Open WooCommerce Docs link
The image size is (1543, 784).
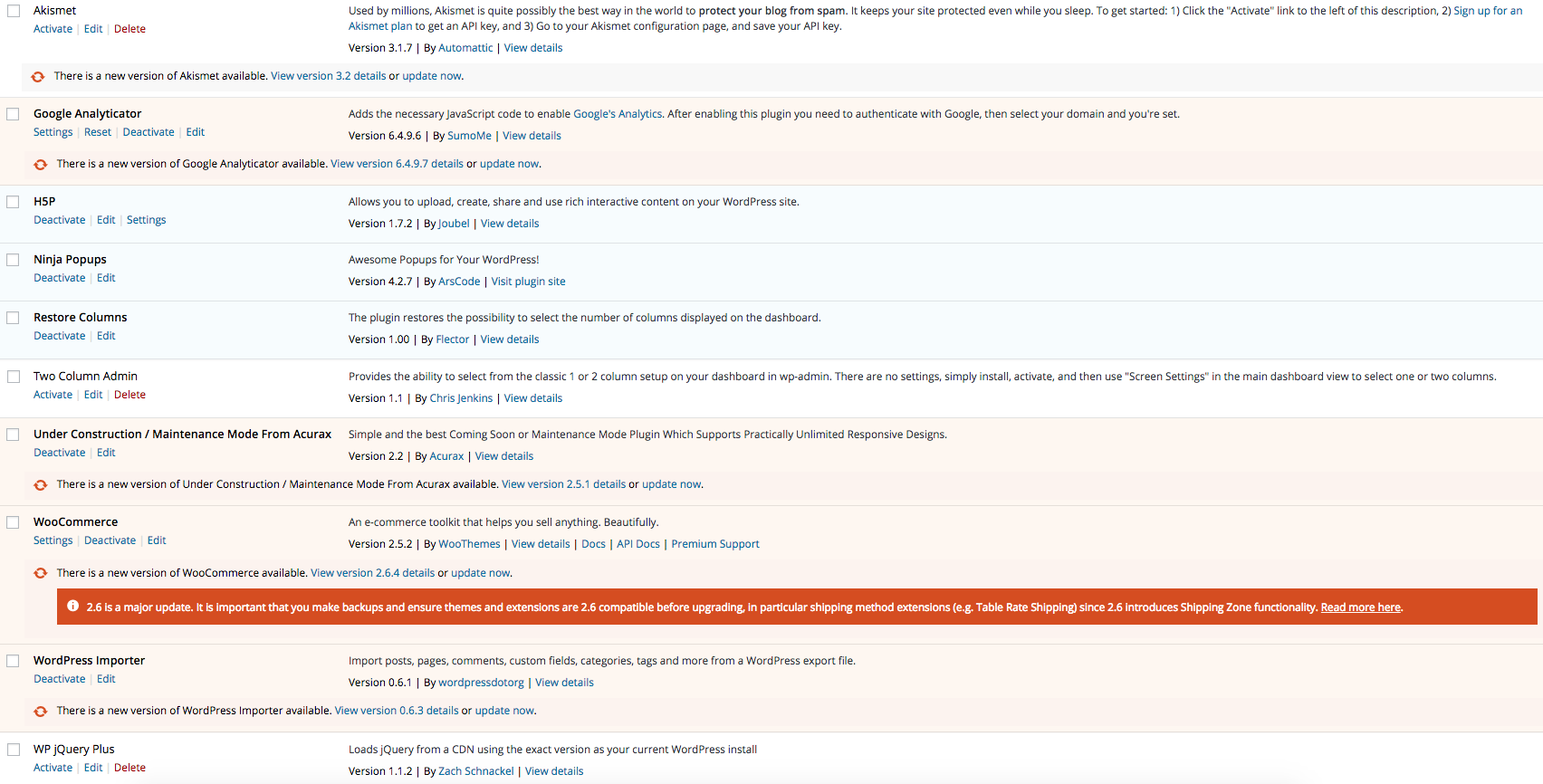coord(593,544)
